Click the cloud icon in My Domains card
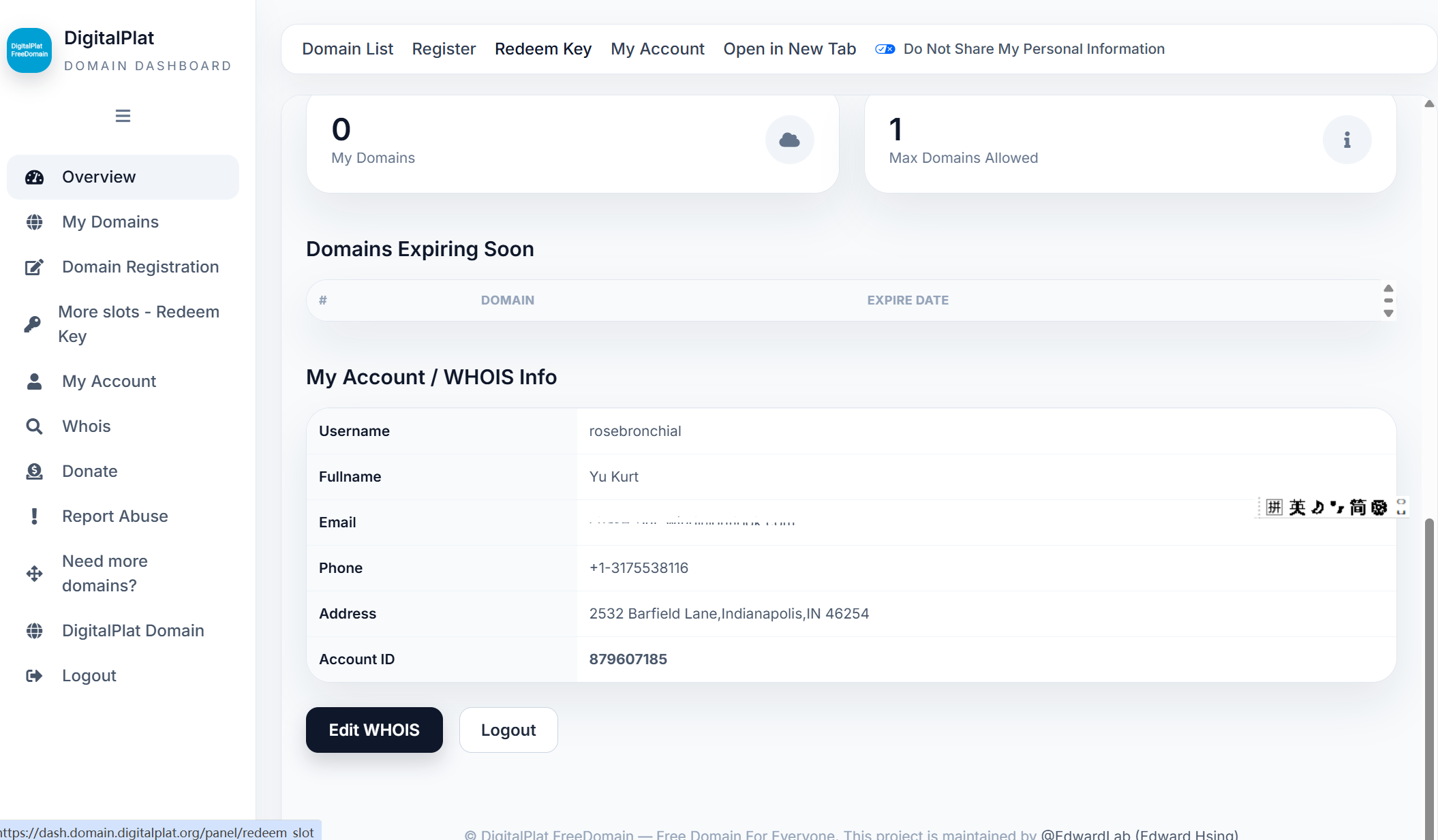This screenshot has height=840, width=1438. pos(789,140)
